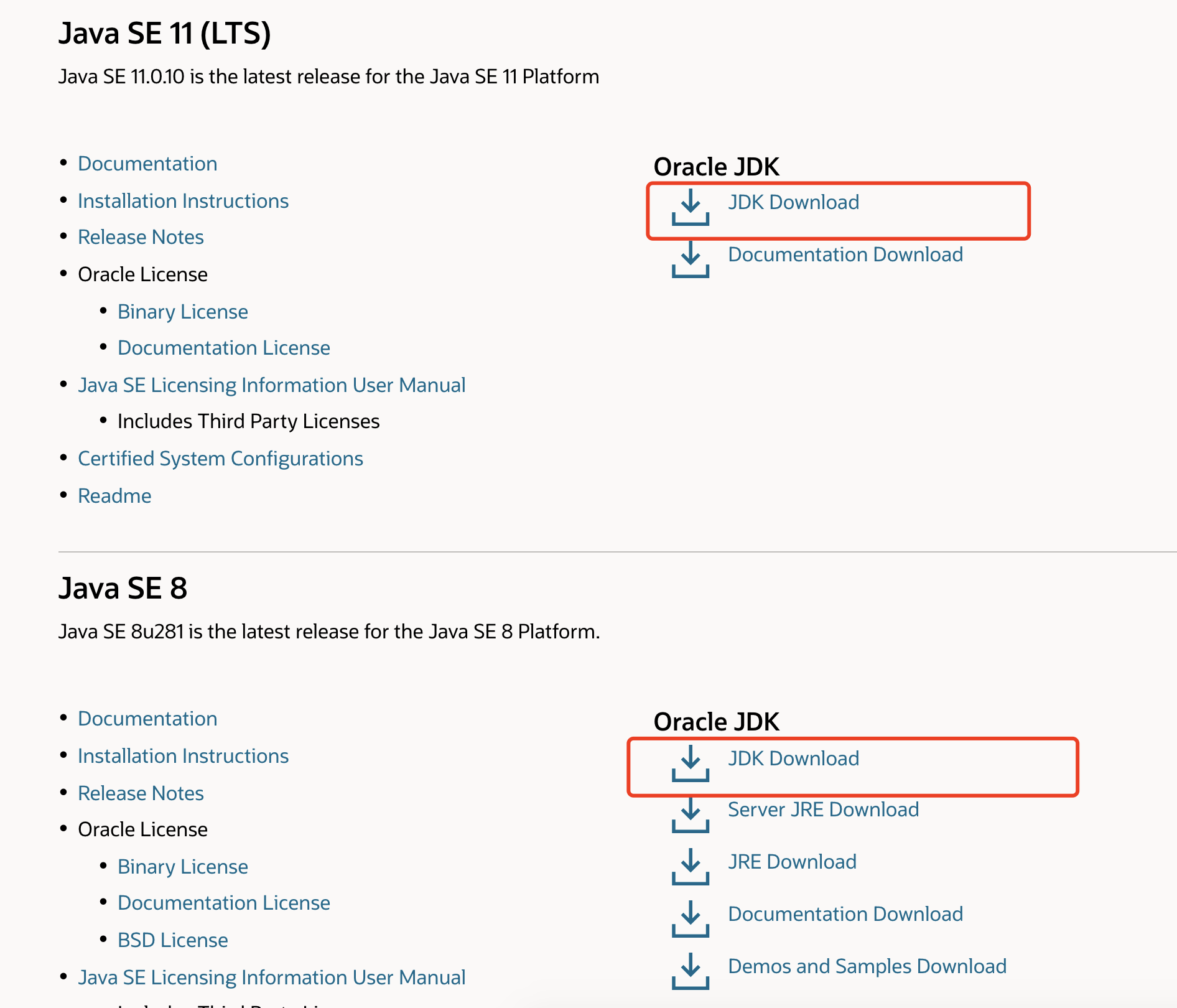Image resolution: width=1177 pixels, height=1008 pixels.
Task: Open the Server JRE Download link
Action: [823, 810]
